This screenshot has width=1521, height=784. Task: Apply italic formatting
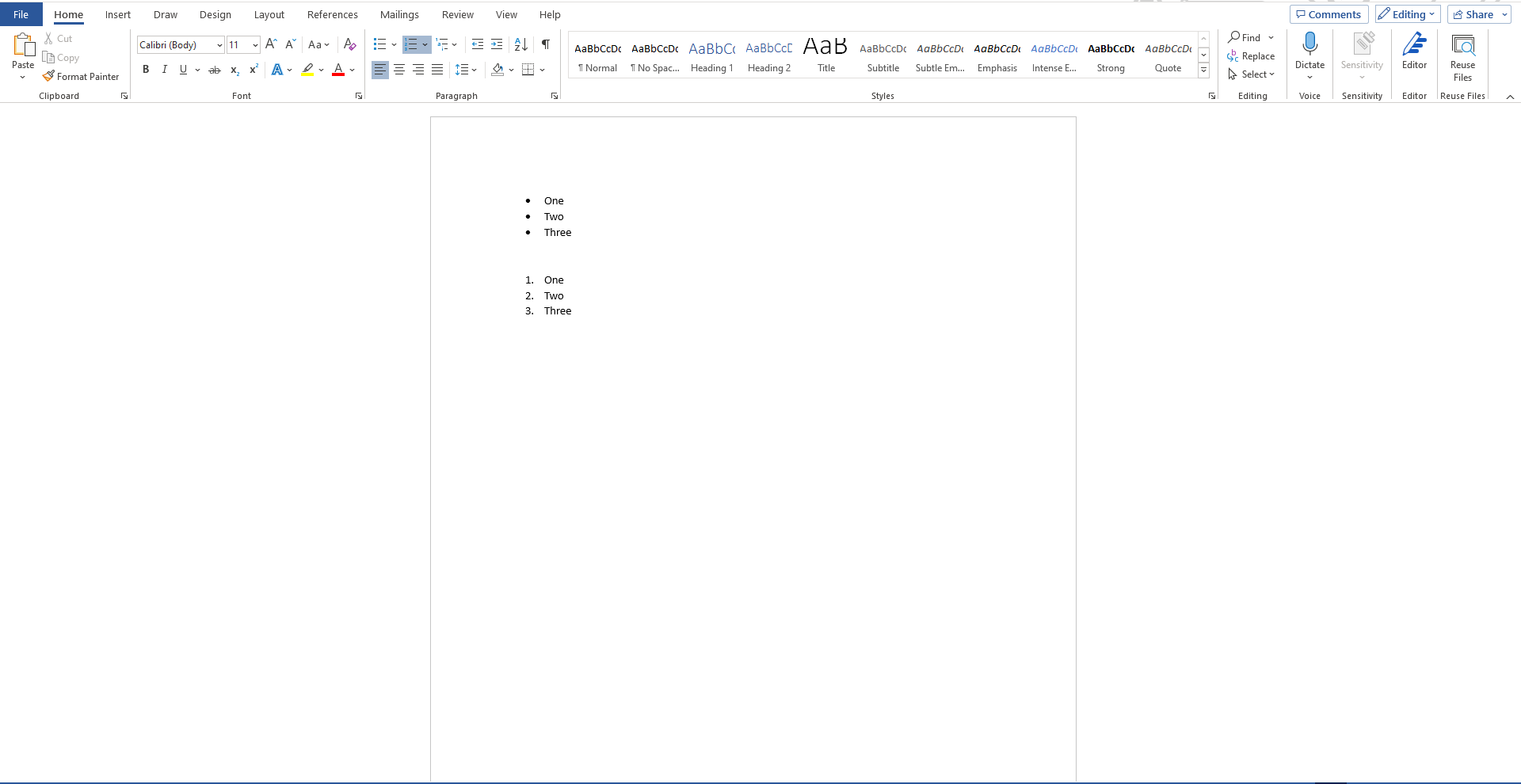point(164,69)
